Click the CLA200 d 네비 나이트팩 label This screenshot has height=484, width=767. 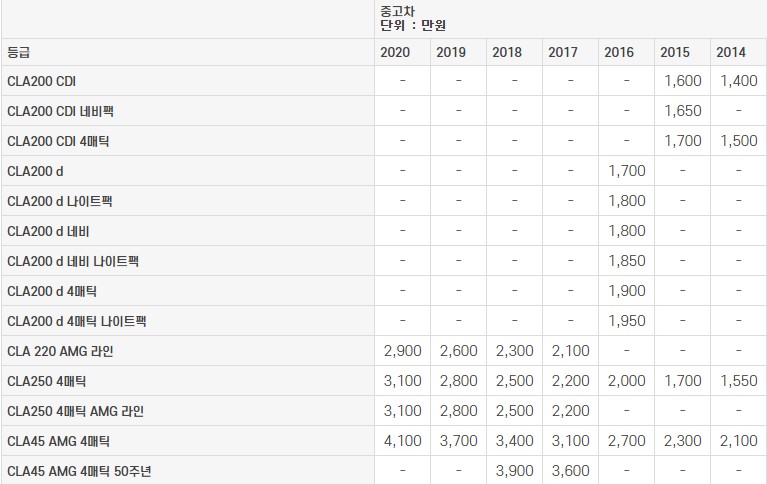pyautogui.click(x=73, y=261)
